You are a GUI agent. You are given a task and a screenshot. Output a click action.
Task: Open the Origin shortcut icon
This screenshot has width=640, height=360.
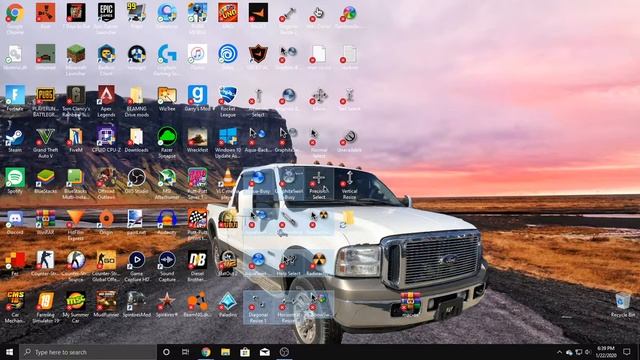point(106,219)
